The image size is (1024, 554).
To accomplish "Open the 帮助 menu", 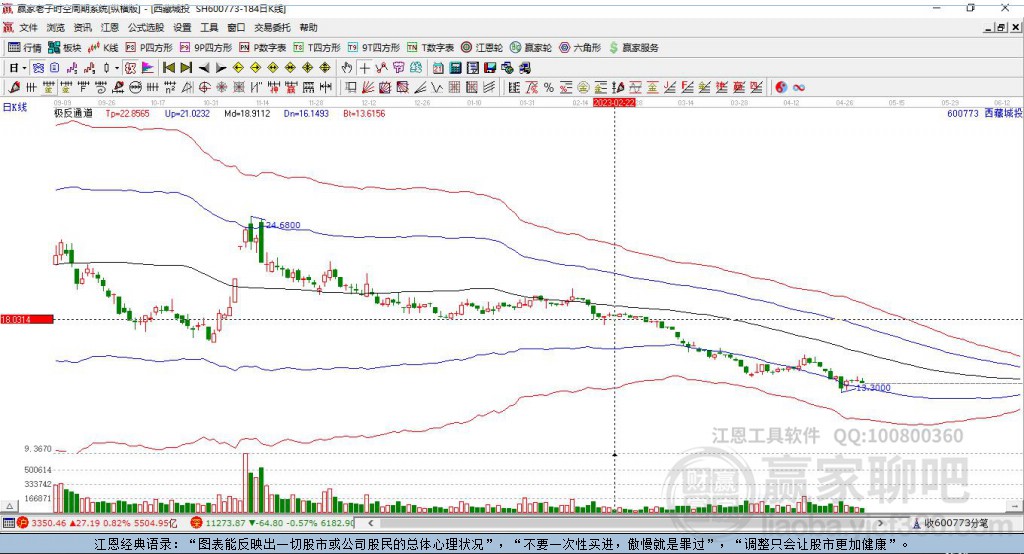I will 308,27.
